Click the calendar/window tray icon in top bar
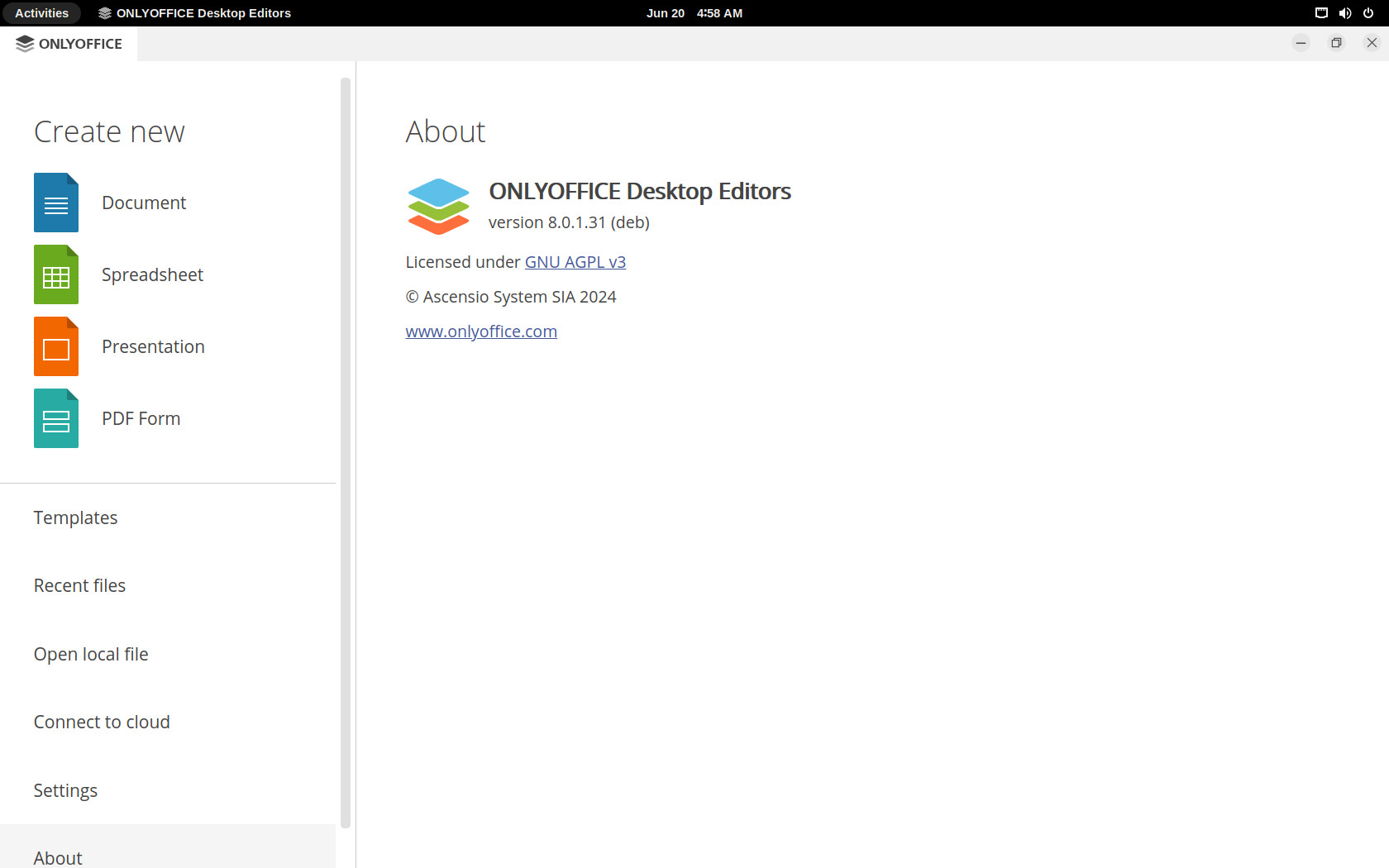Viewport: 1389px width, 868px height. click(1321, 13)
